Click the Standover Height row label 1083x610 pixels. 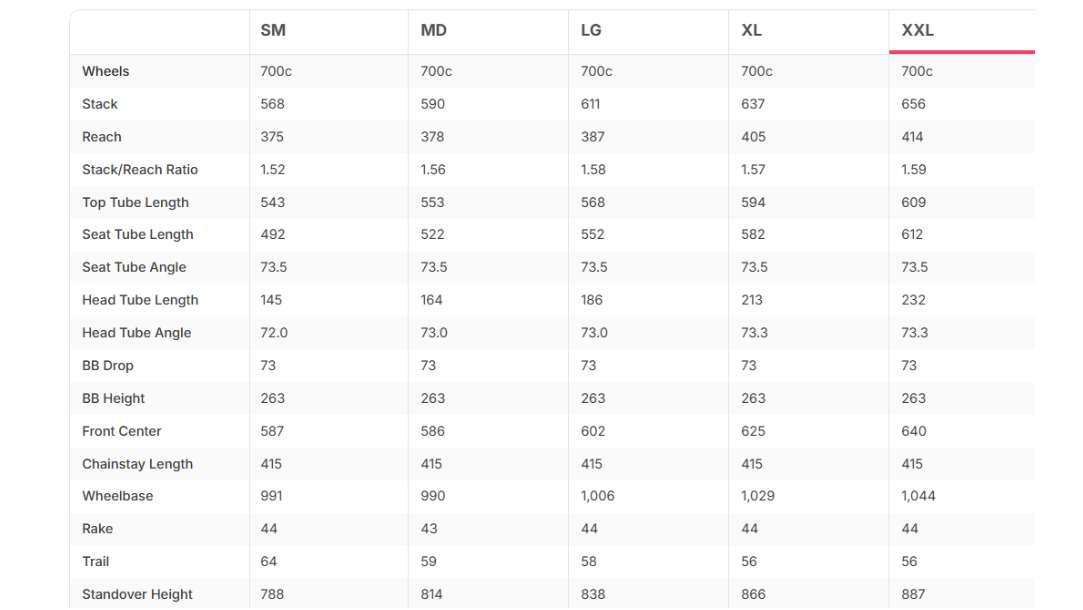137,594
